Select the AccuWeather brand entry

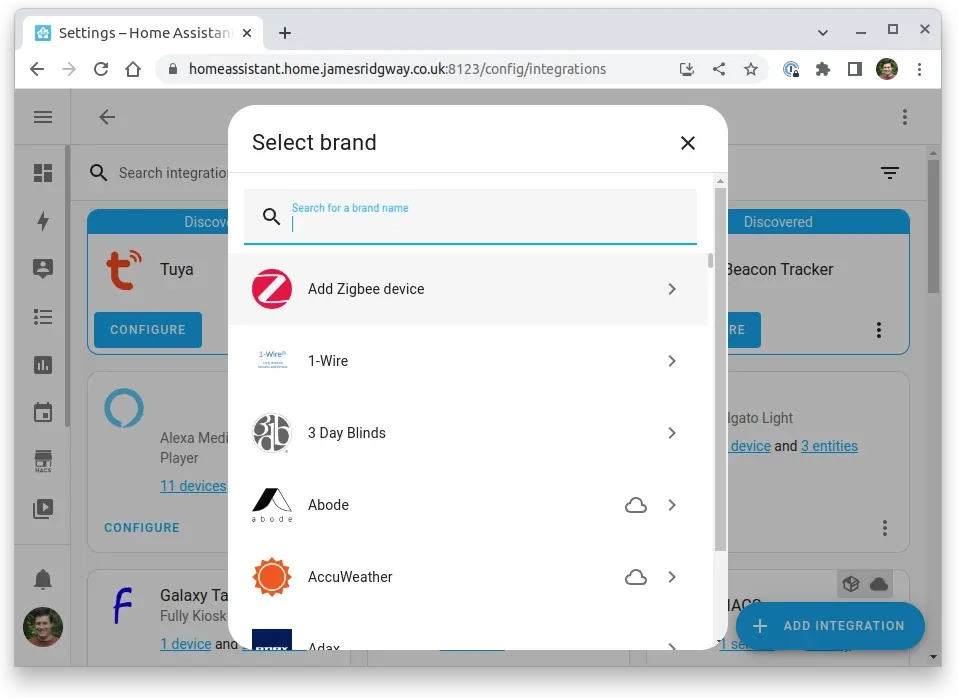pyautogui.click(x=468, y=577)
